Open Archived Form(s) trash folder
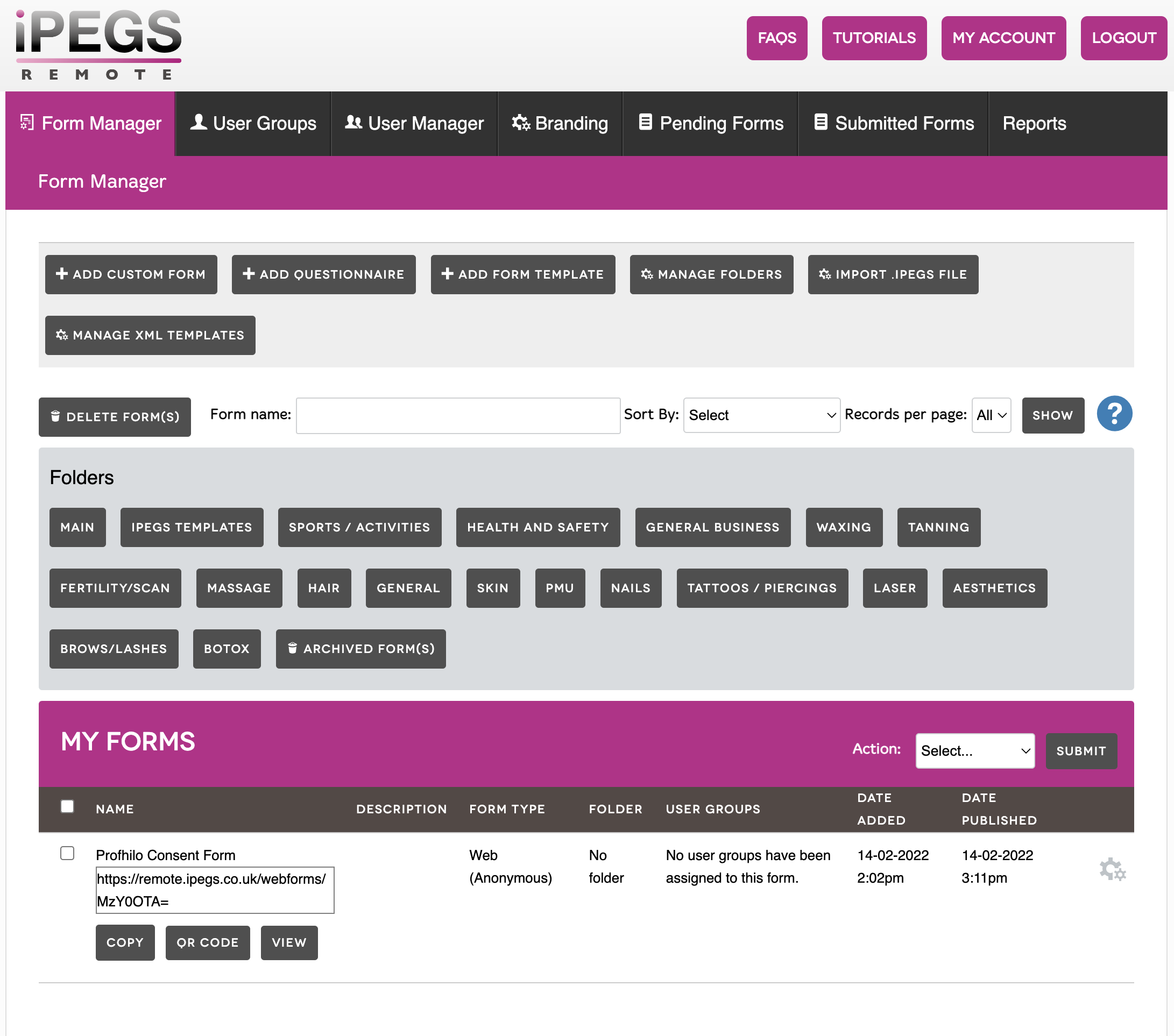This screenshot has width=1174, height=1036. tap(360, 648)
